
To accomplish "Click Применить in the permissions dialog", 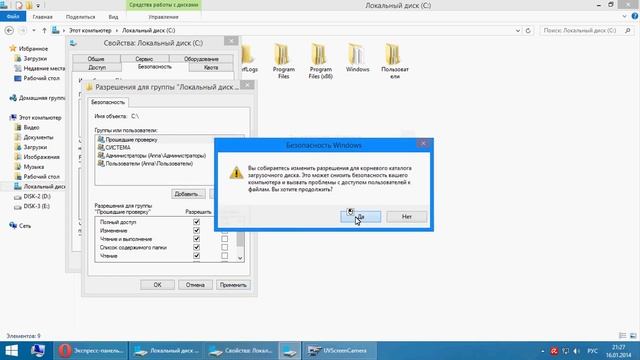I will (x=233, y=285).
